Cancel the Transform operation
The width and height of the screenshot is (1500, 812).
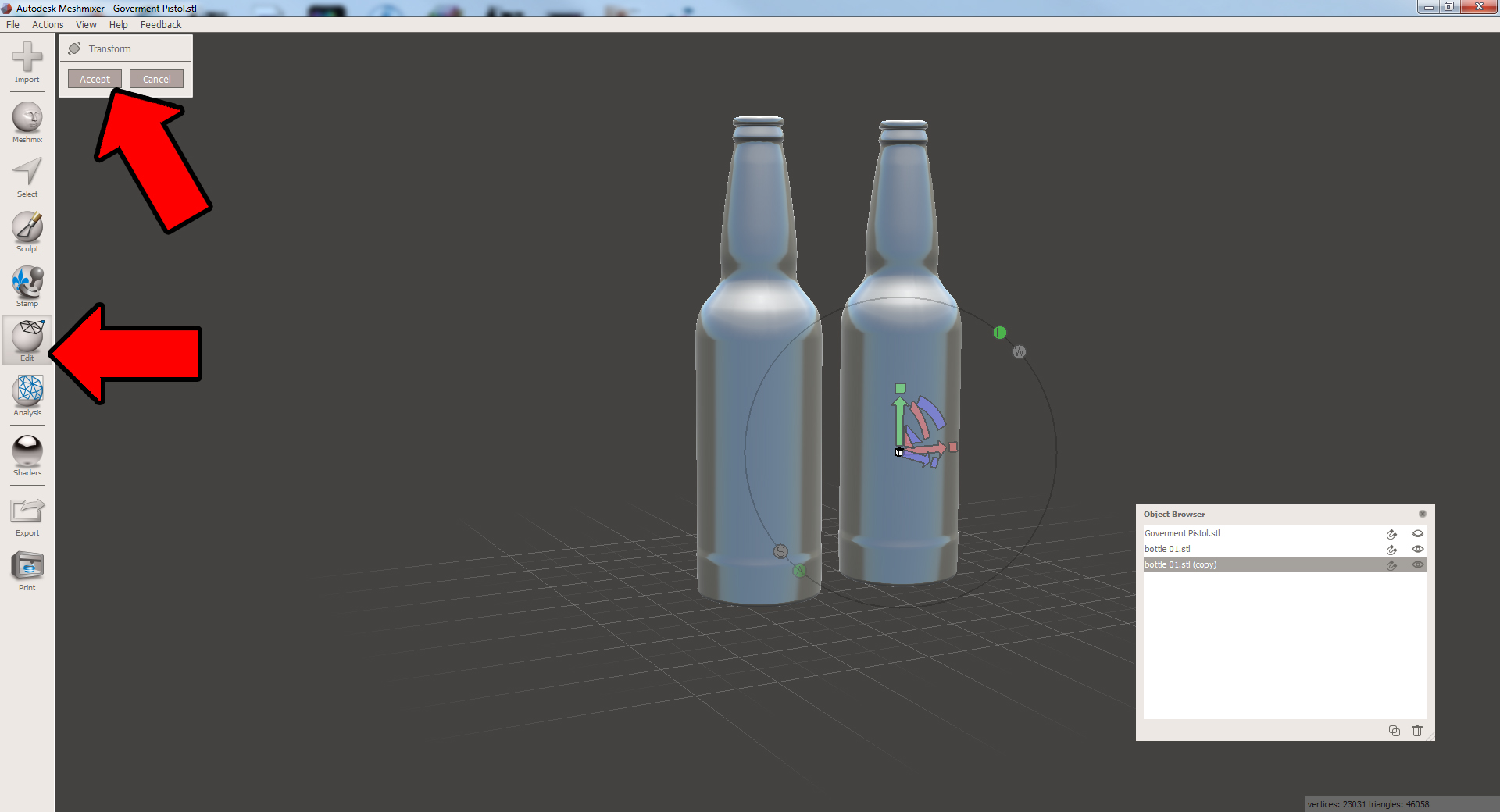[156, 79]
